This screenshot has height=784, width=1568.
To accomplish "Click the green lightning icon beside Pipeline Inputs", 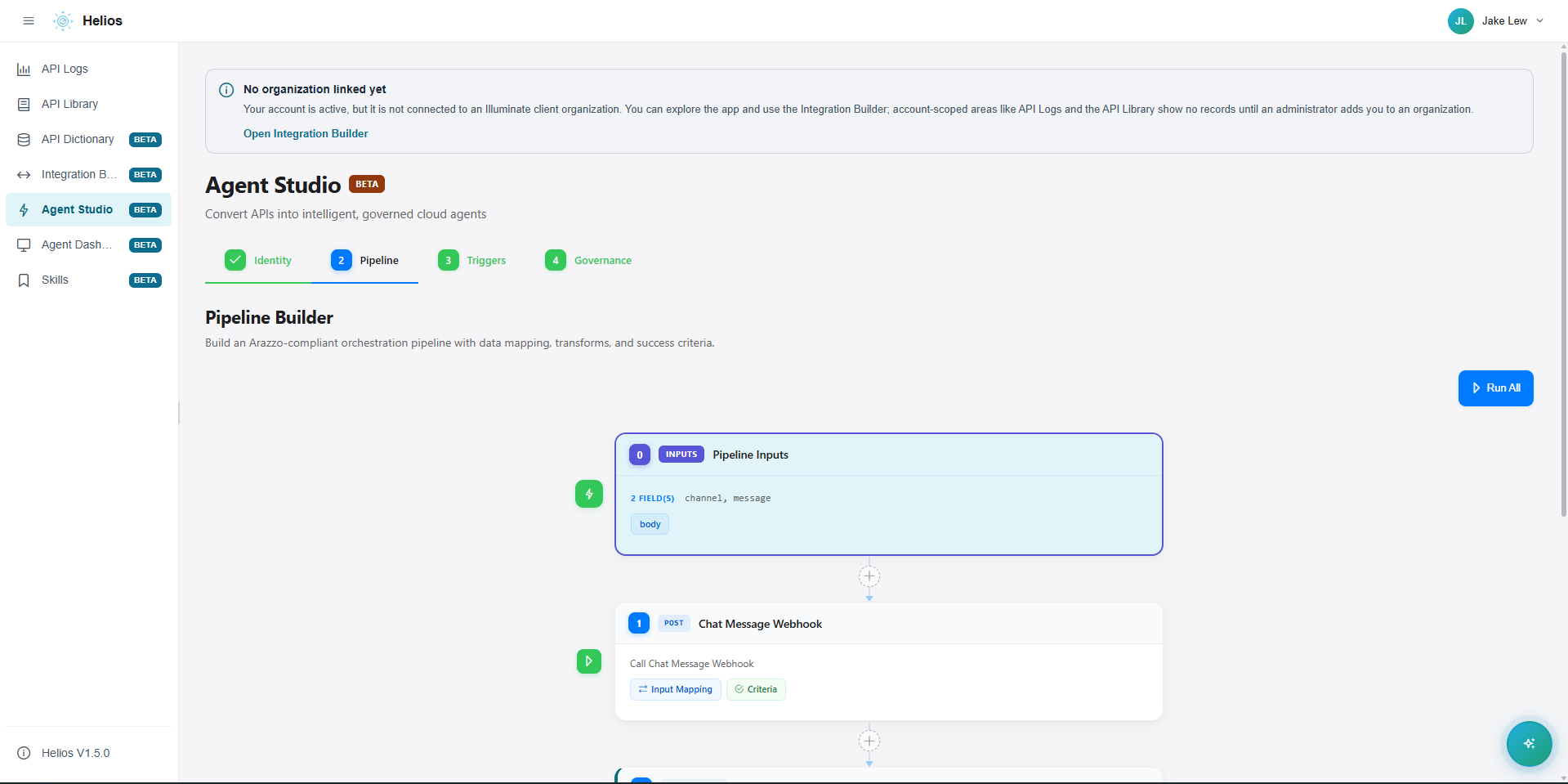I will pos(589,494).
